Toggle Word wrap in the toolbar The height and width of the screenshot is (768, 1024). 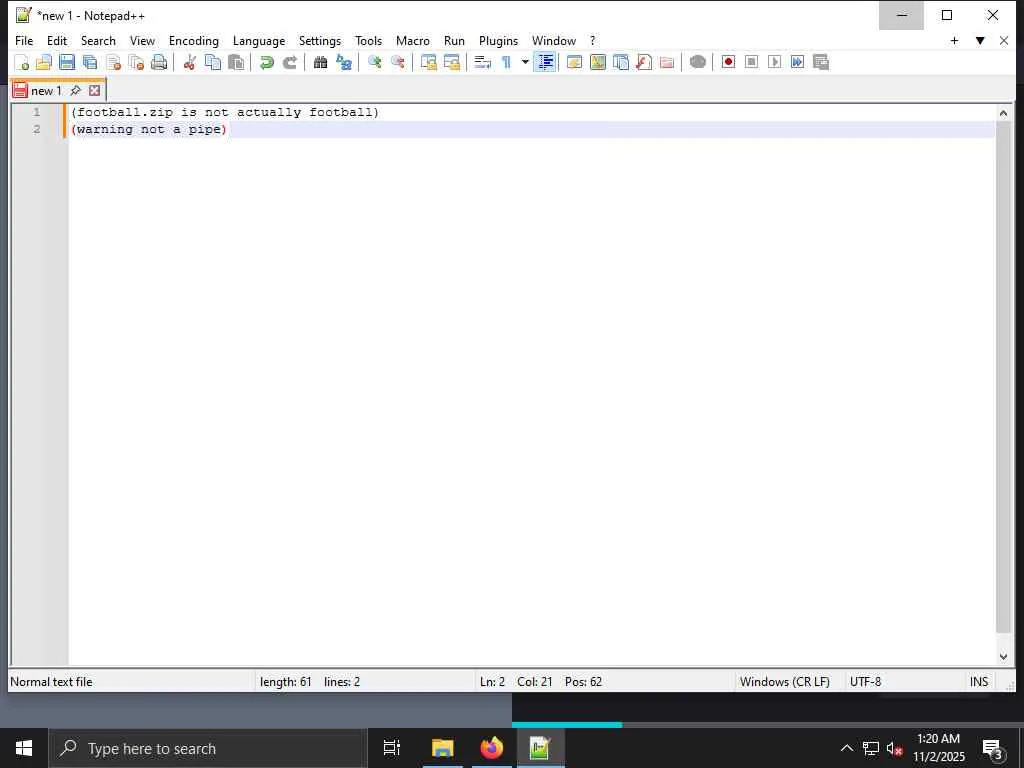pyautogui.click(x=483, y=62)
